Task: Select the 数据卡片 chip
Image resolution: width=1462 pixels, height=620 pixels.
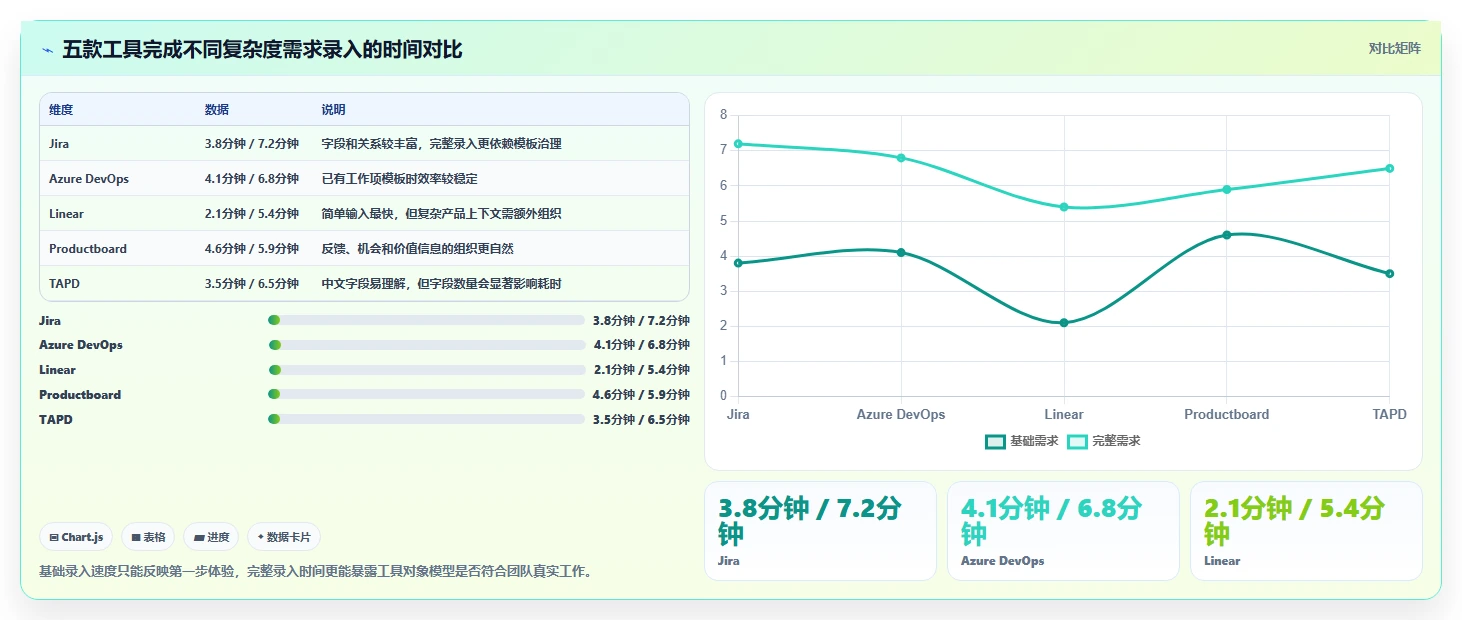Action: 284,537
